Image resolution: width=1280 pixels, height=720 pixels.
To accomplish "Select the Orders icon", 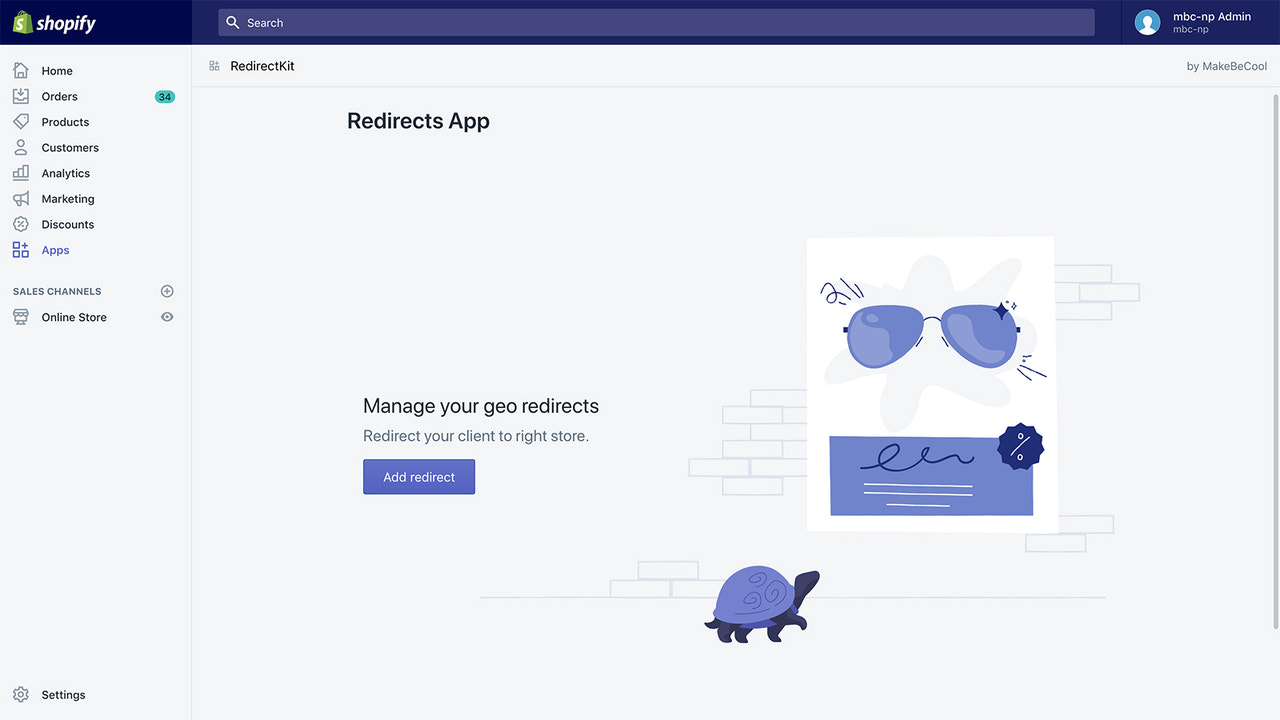I will point(20,96).
